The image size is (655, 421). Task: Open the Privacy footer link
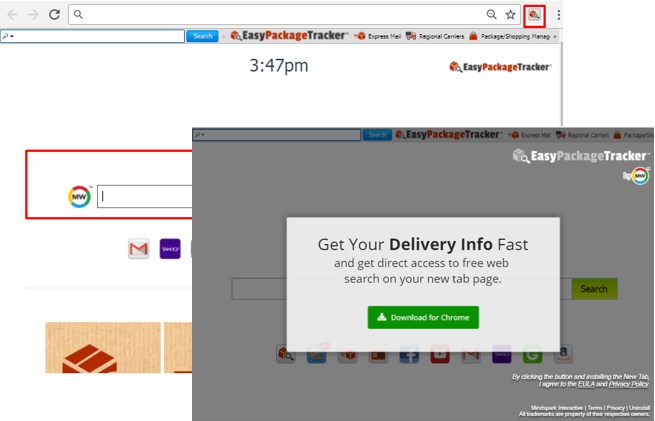pos(616,408)
